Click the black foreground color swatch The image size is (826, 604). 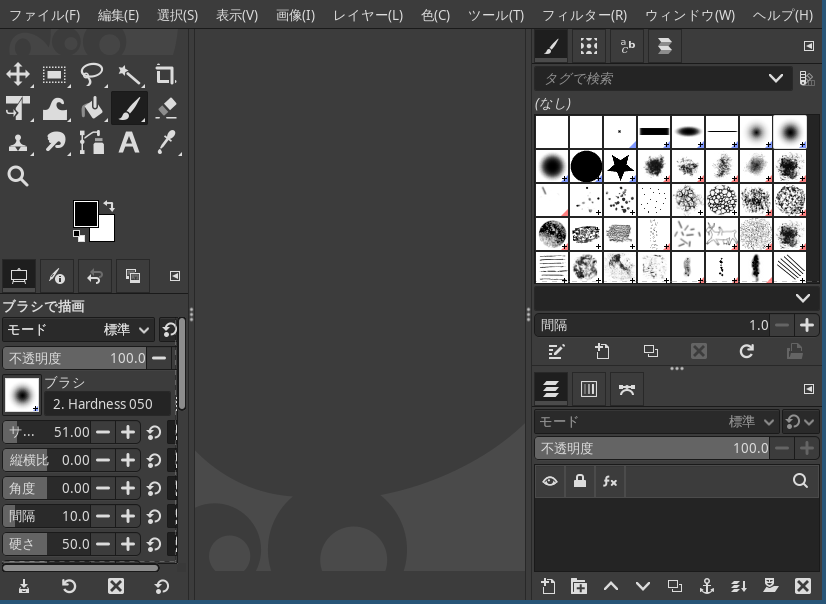click(x=85, y=213)
